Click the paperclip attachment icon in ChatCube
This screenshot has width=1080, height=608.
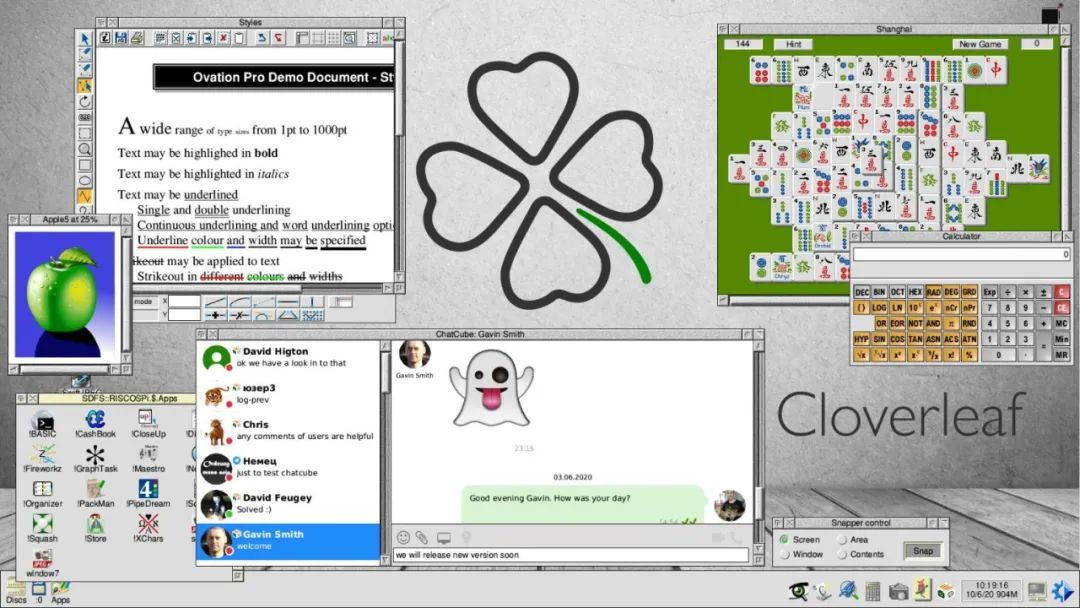[x=422, y=537]
